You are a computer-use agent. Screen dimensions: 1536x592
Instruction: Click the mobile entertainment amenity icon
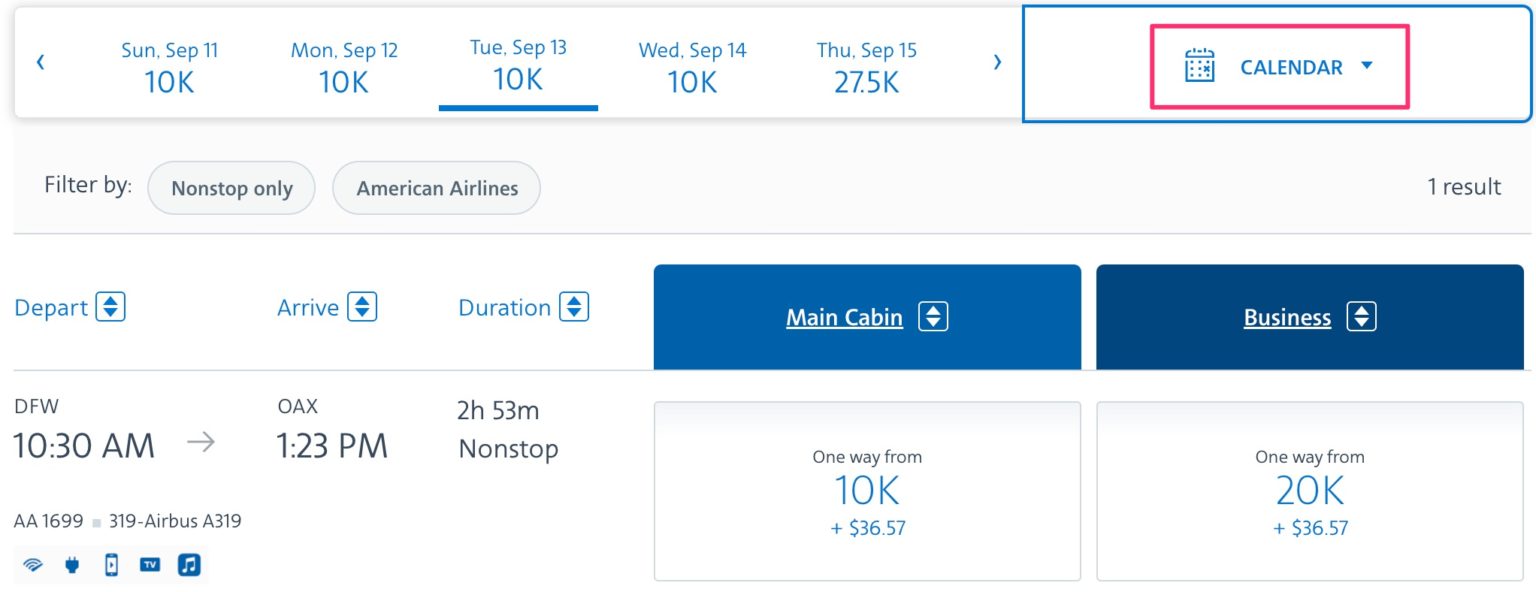[x=111, y=564]
